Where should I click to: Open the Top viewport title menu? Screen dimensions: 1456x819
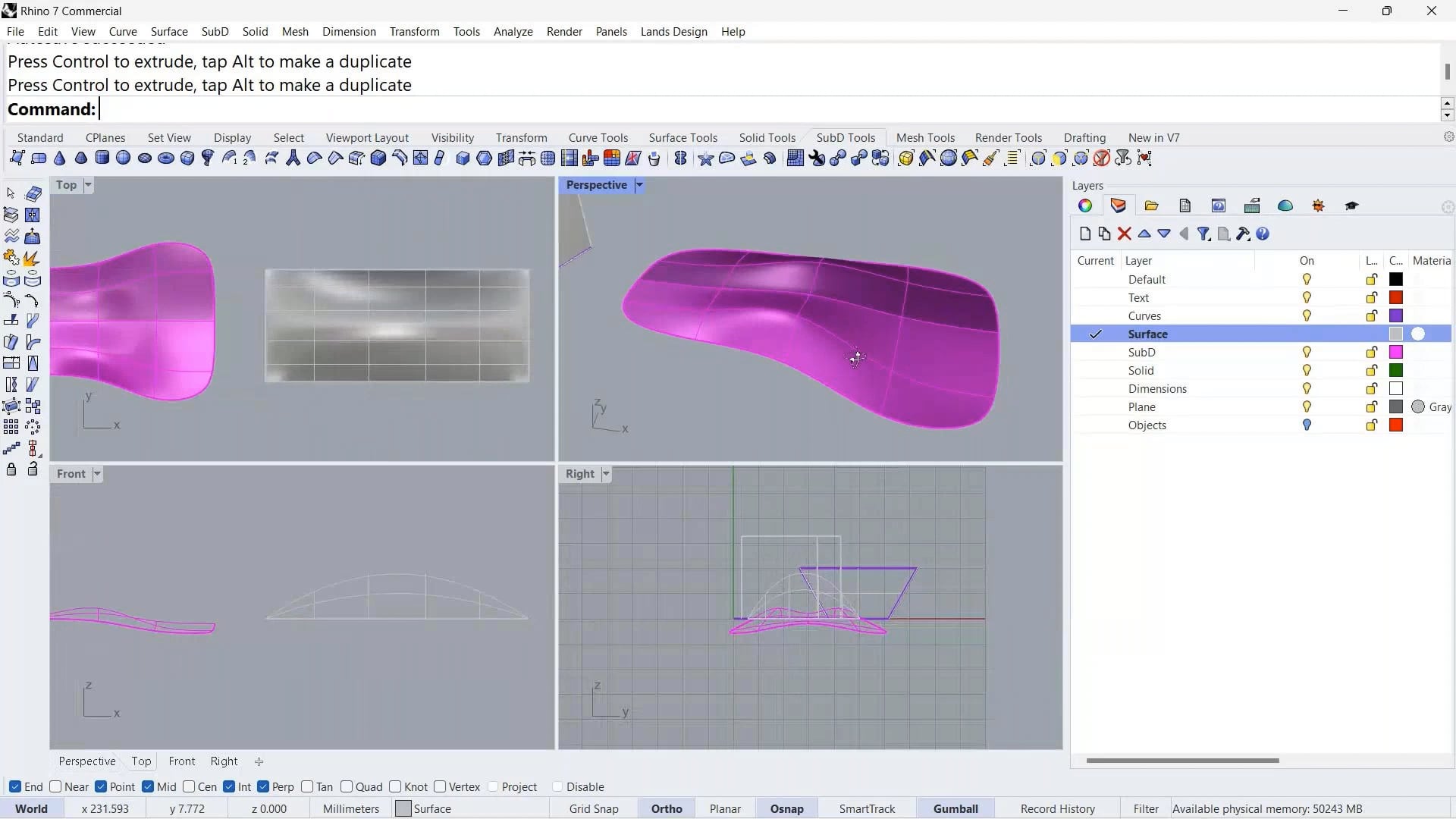(x=86, y=184)
